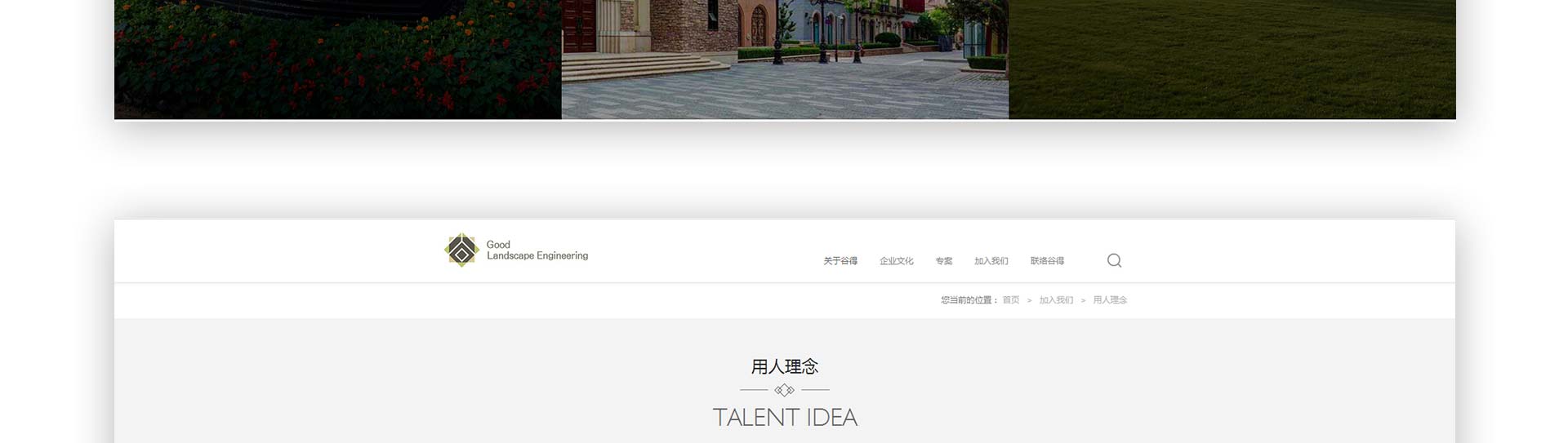Open the 企业文化 menu item
The height and width of the screenshot is (443, 1568).
(x=896, y=261)
